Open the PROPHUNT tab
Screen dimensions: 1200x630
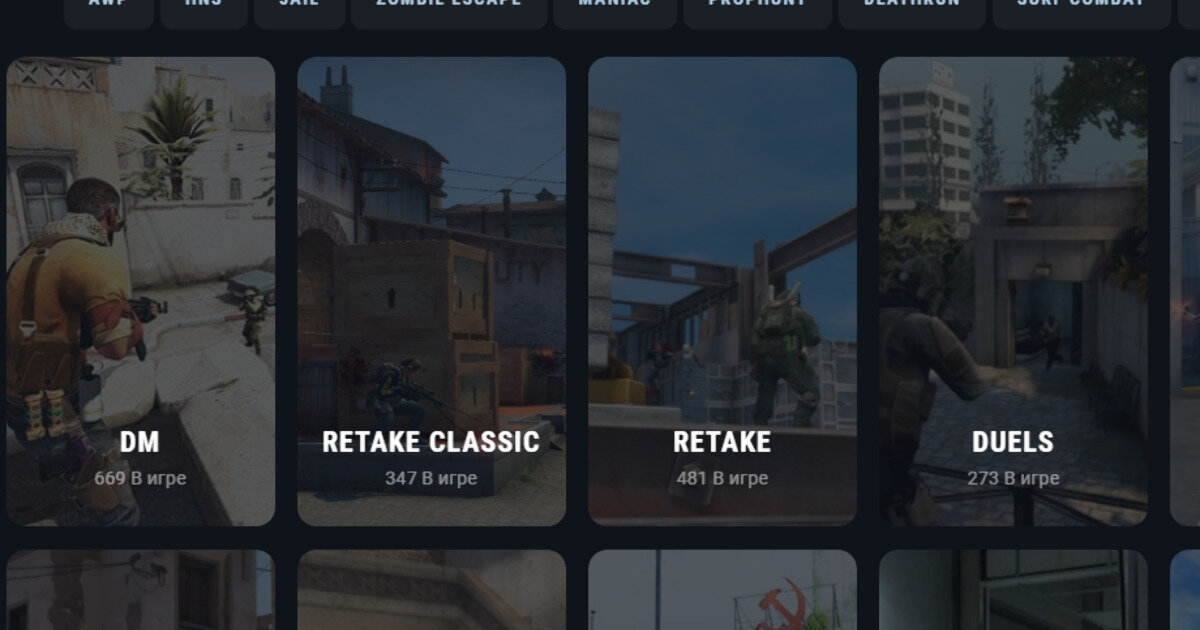[x=758, y=12]
